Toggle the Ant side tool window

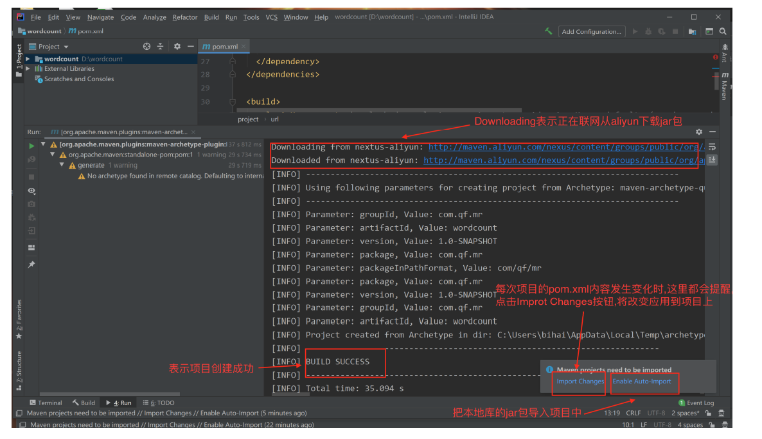point(725,53)
